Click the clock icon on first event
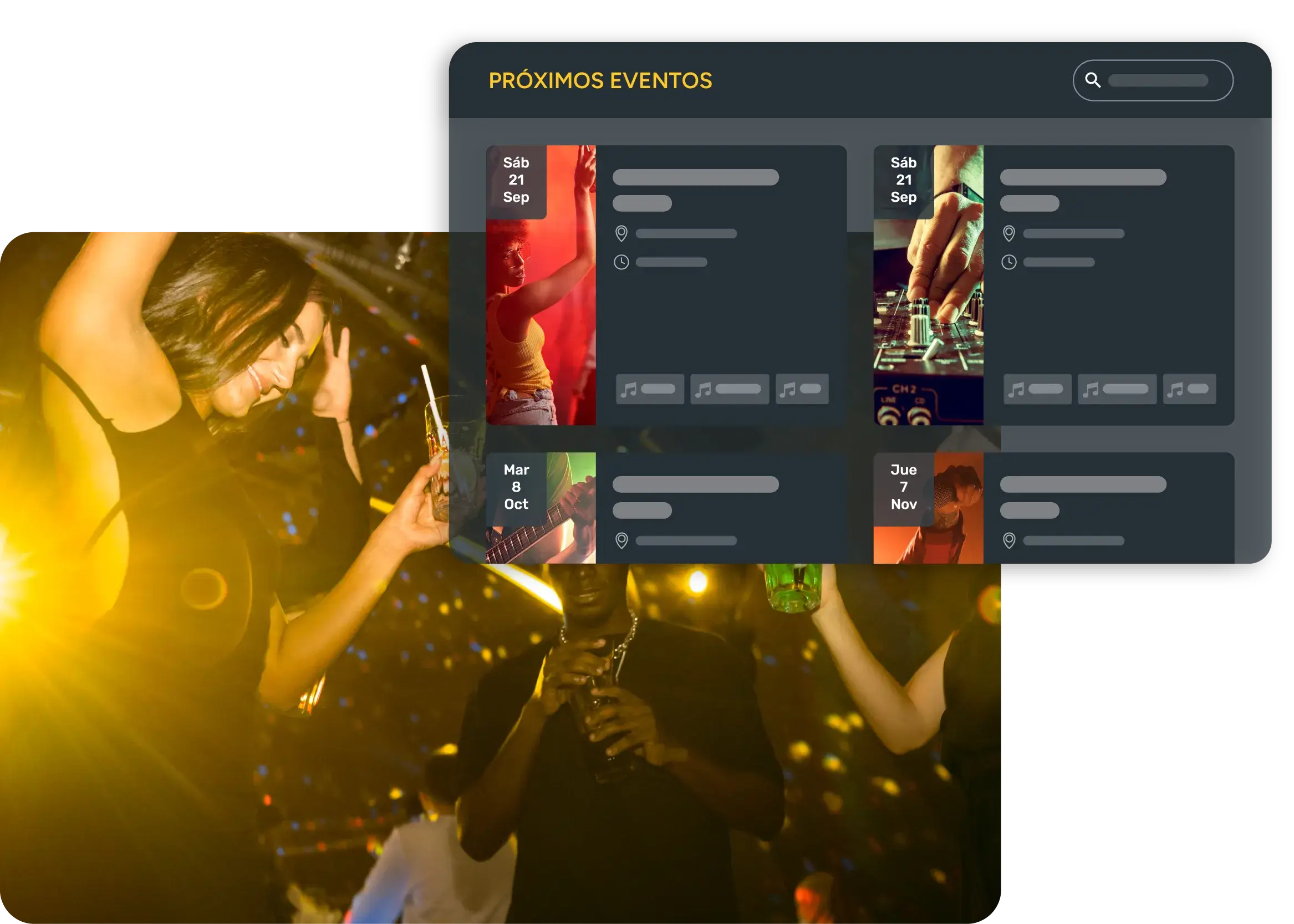Image resolution: width=1294 pixels, height=924 pixels. click(620, 262)
